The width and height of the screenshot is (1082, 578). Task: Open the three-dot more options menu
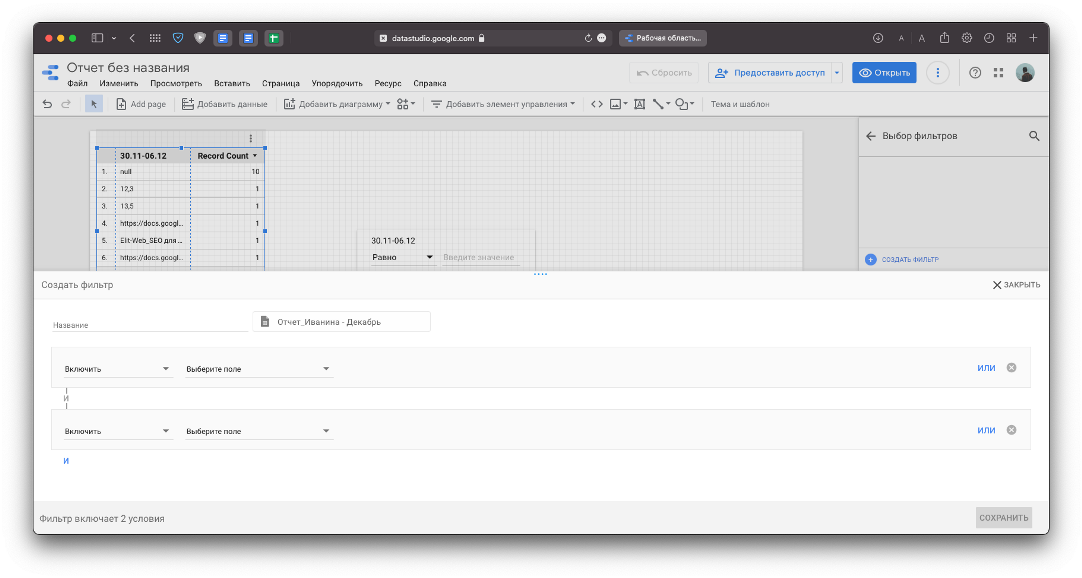coord(937,72)
